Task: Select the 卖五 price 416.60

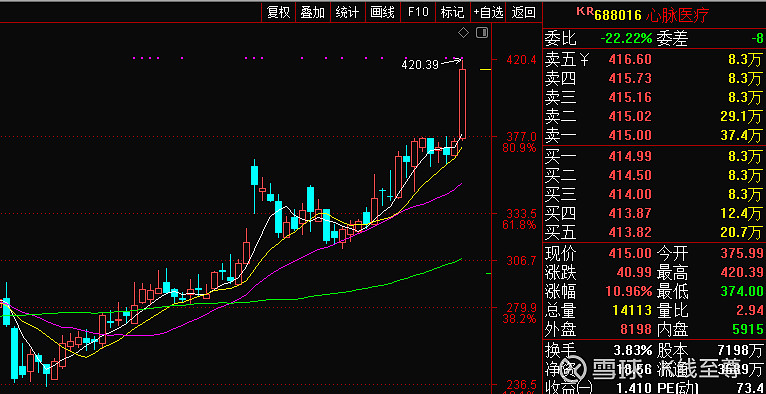Action: [x=630, y=60]
